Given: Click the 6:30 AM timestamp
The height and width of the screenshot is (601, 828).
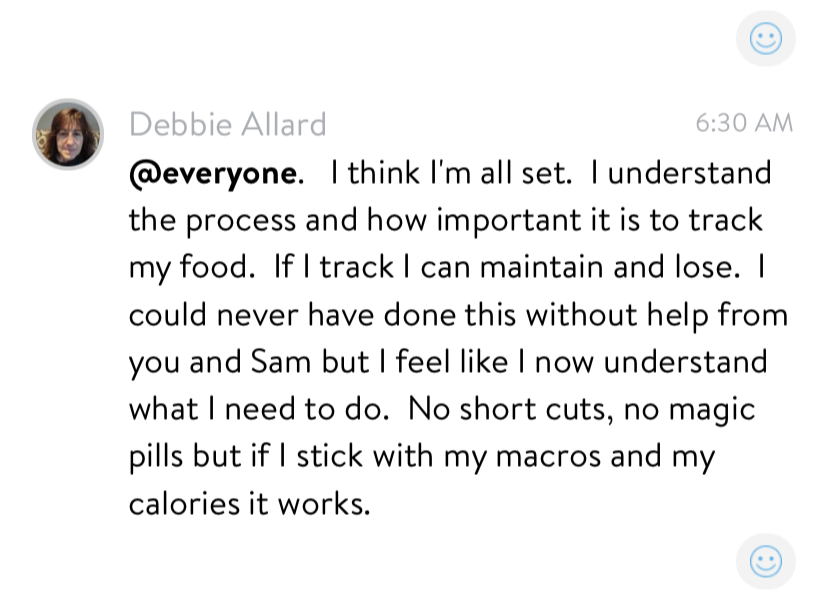Looking at the screenshot, I should point(743,124).
